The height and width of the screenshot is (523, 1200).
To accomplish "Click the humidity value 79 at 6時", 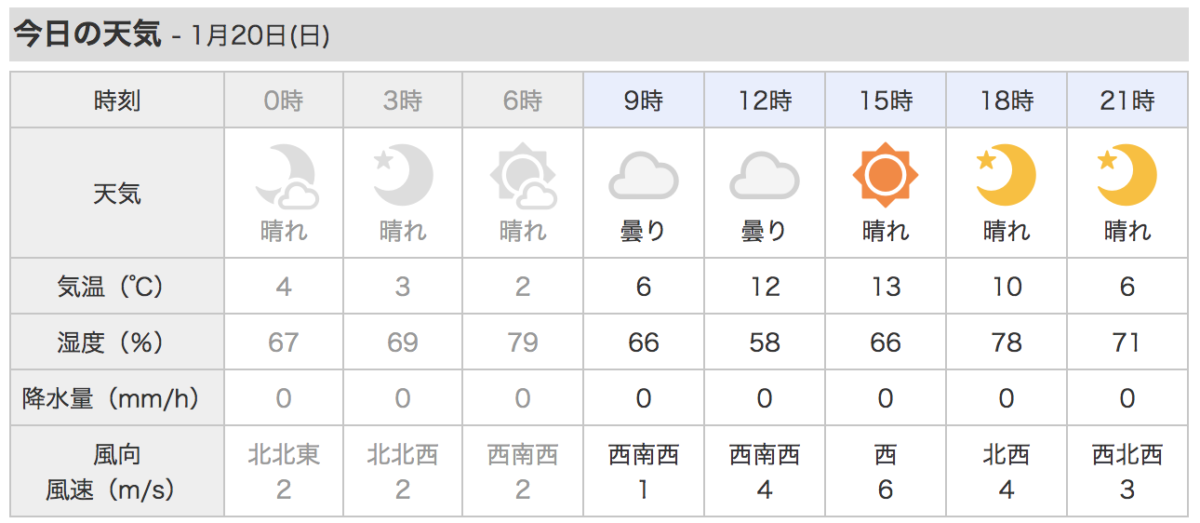I will (x=523, y=343).
